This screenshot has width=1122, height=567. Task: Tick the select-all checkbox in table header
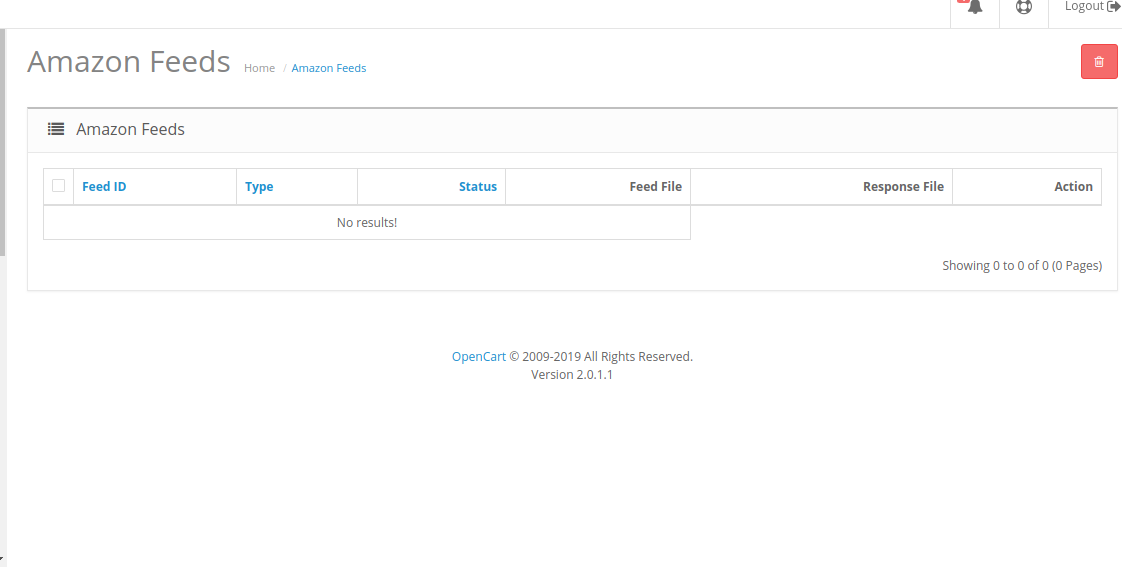[x=59, y=185]
